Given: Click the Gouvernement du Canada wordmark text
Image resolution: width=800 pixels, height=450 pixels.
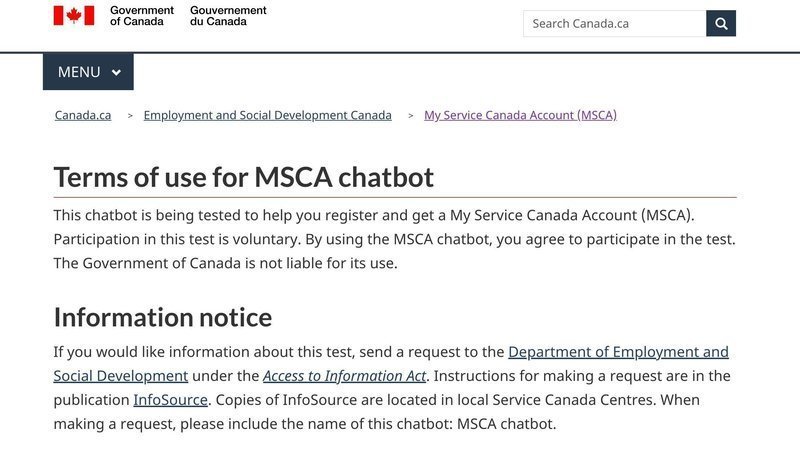Looking at the screenshot, I should point(228,16).
